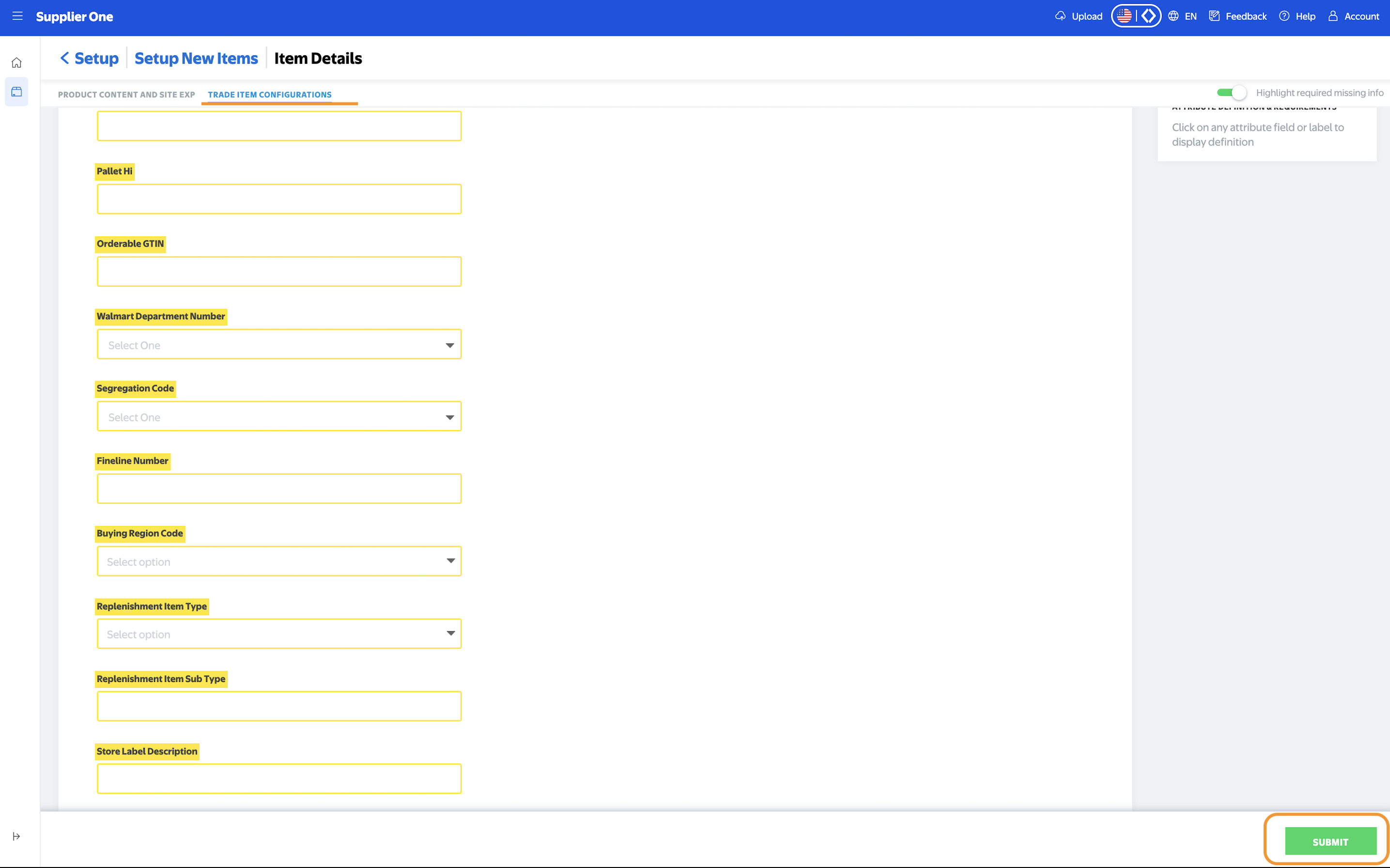This screenshot has height=868, width=1390.
Task: Expand the sidebar with arrow icon
Action: pyautogui.click(x=16, y=837)
